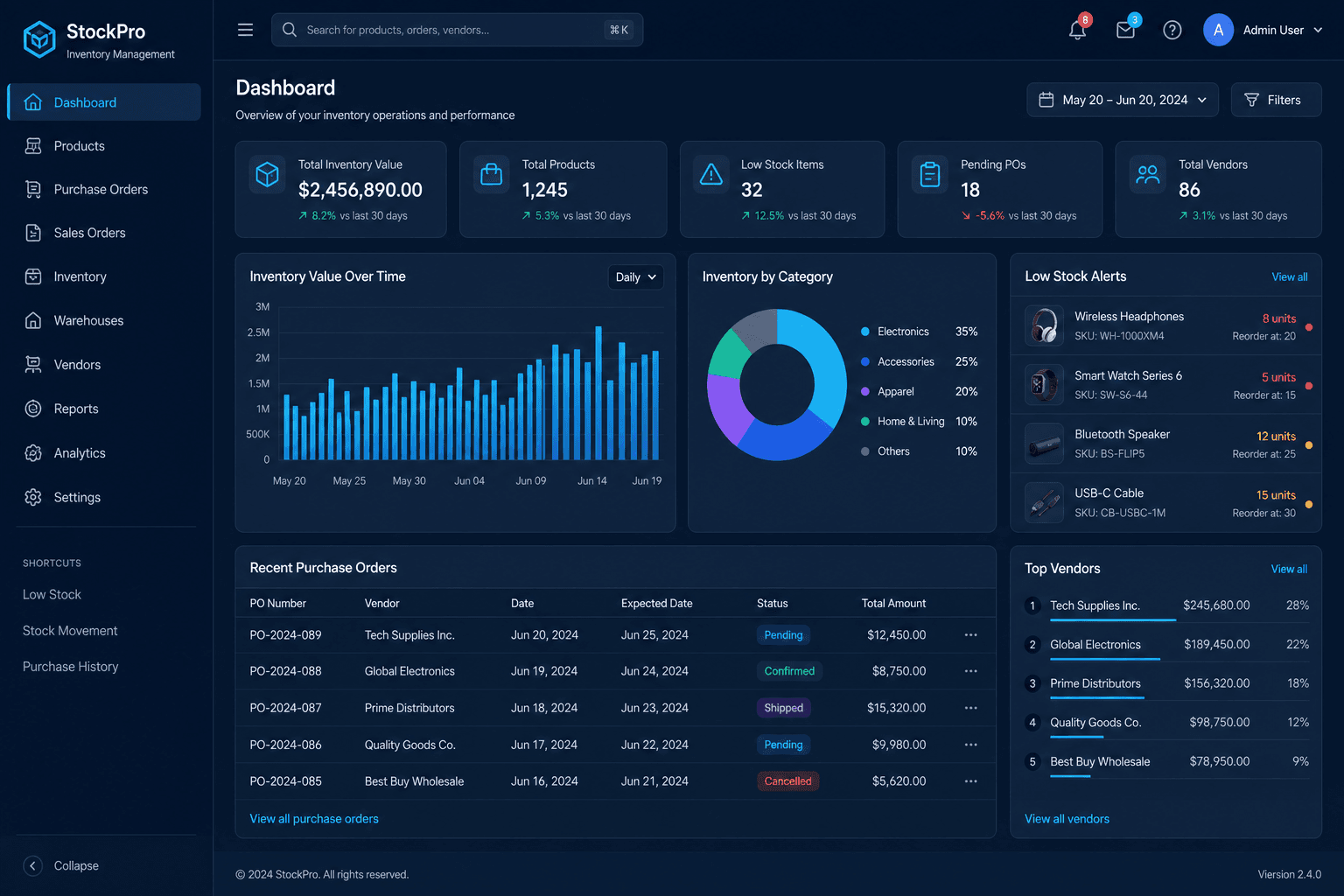Open the messages envelope icon
Viewport: 1344px width, 896px height.
(x=1126, y=30)
